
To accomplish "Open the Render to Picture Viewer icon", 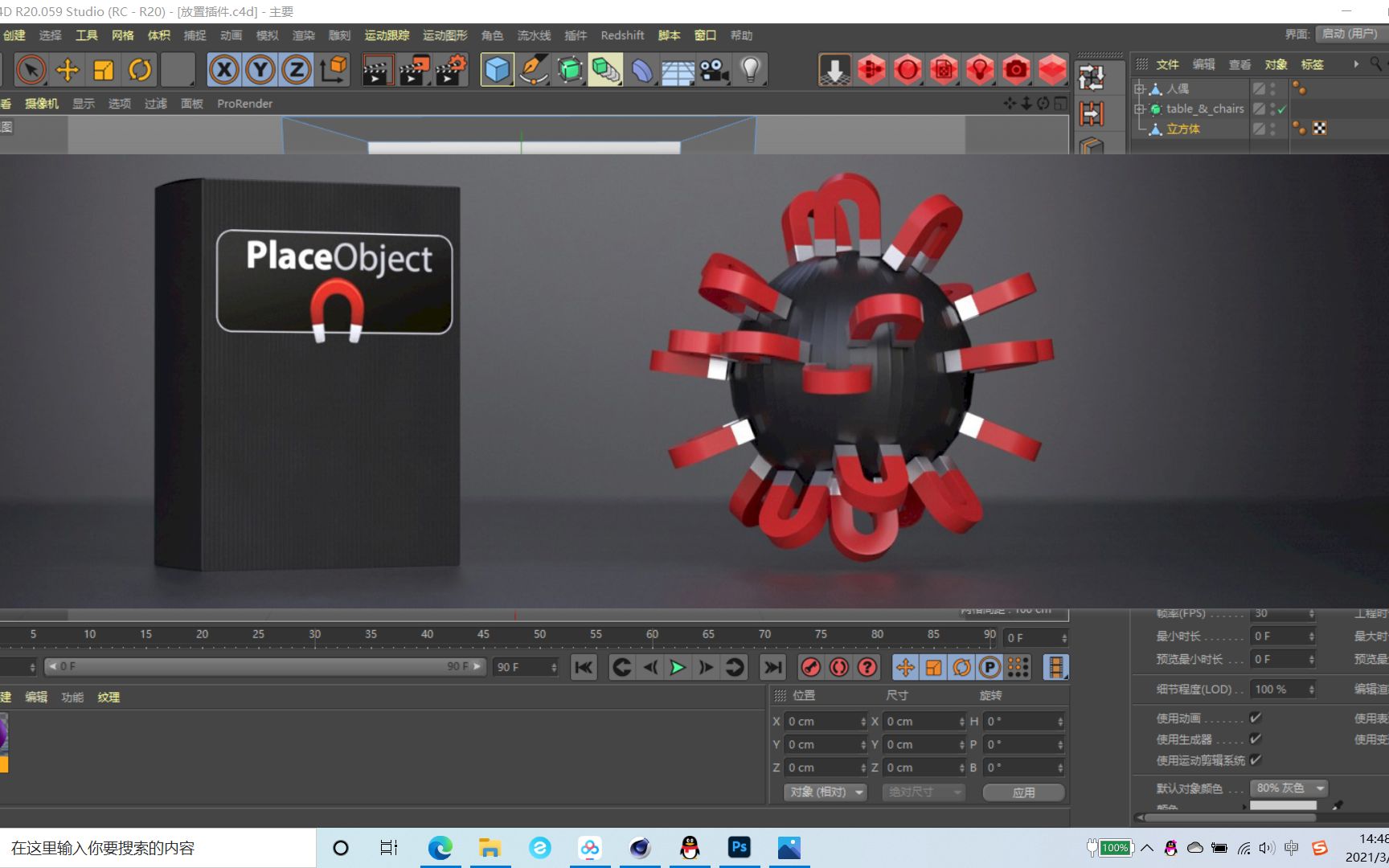I will pyautogui.click(x=412, y=70).
